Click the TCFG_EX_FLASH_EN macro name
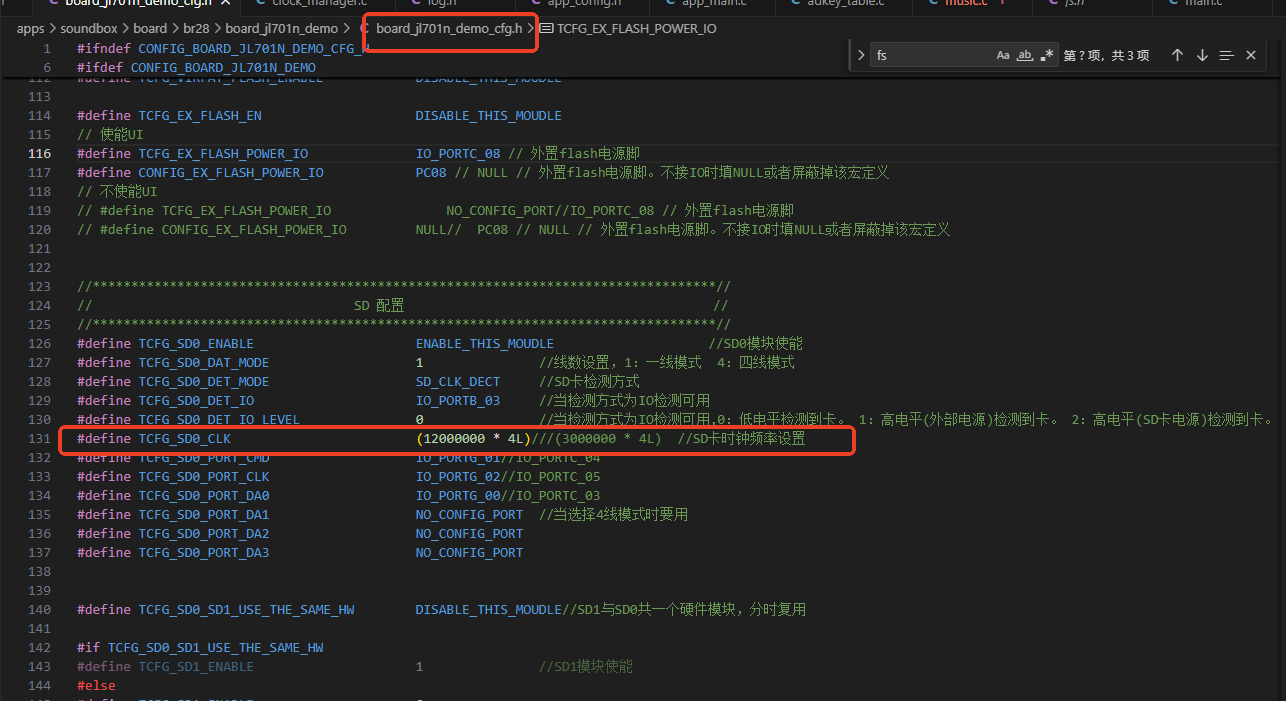This screenshot has height=701, width=1286. (200, 116)
